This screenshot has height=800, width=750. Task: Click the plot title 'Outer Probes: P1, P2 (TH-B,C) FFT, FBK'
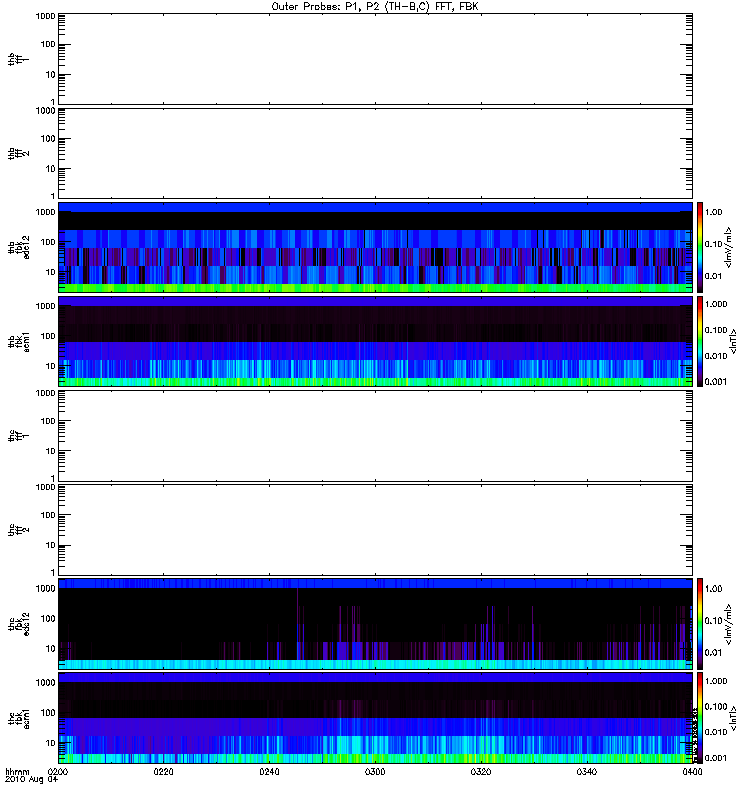pos(375,7)
